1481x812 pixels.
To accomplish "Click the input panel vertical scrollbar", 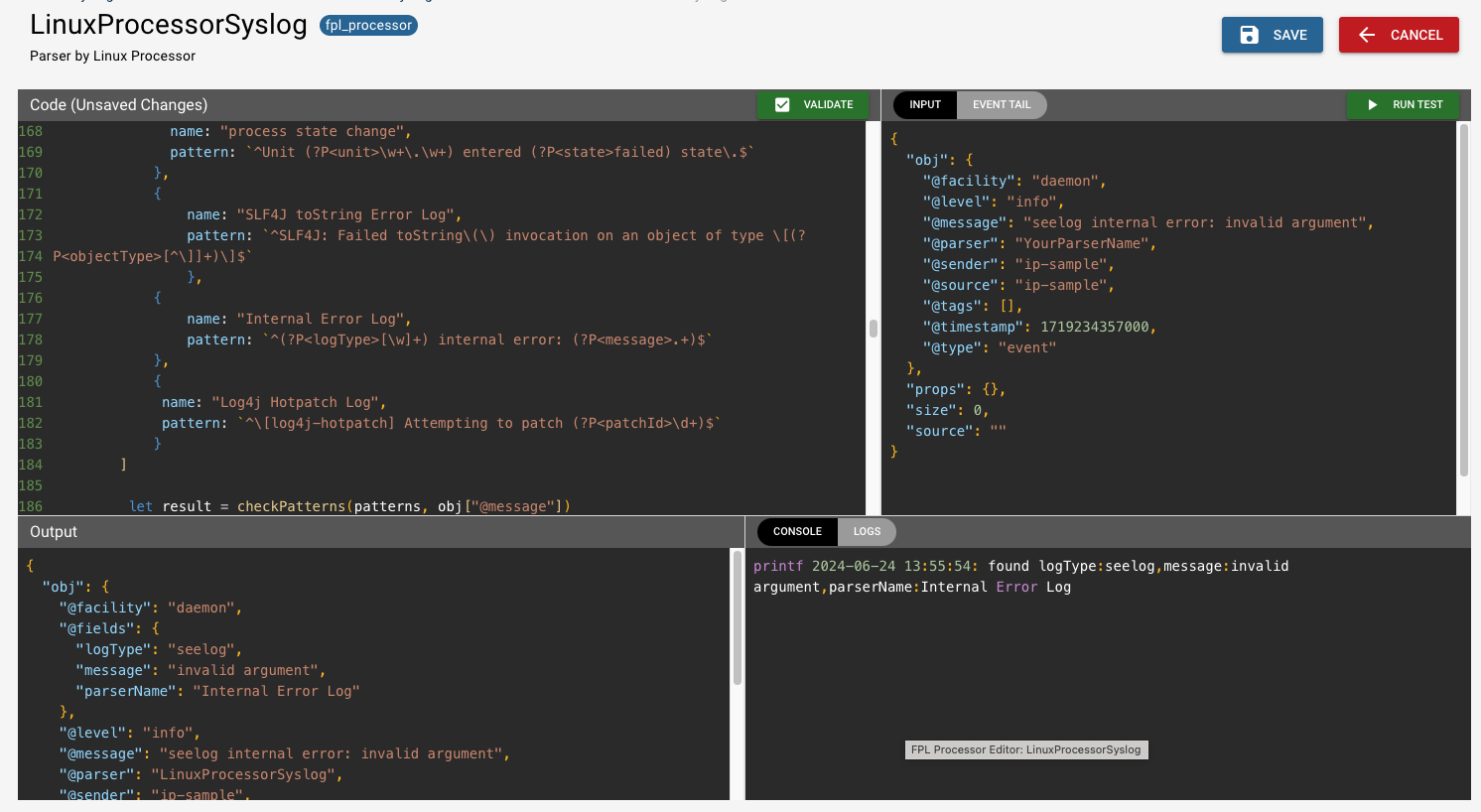I will tap(1463, 300).
